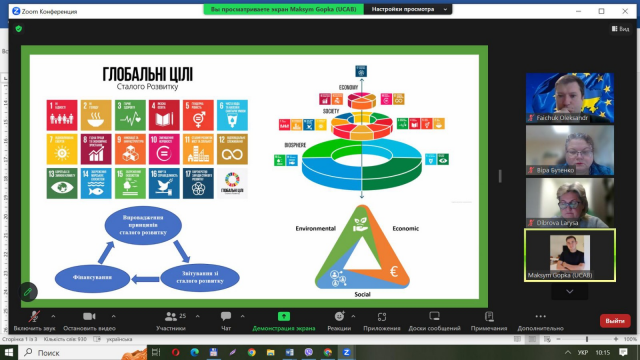
Task: Open File Explorer from taskbar
Action: (x=271, y=352)
